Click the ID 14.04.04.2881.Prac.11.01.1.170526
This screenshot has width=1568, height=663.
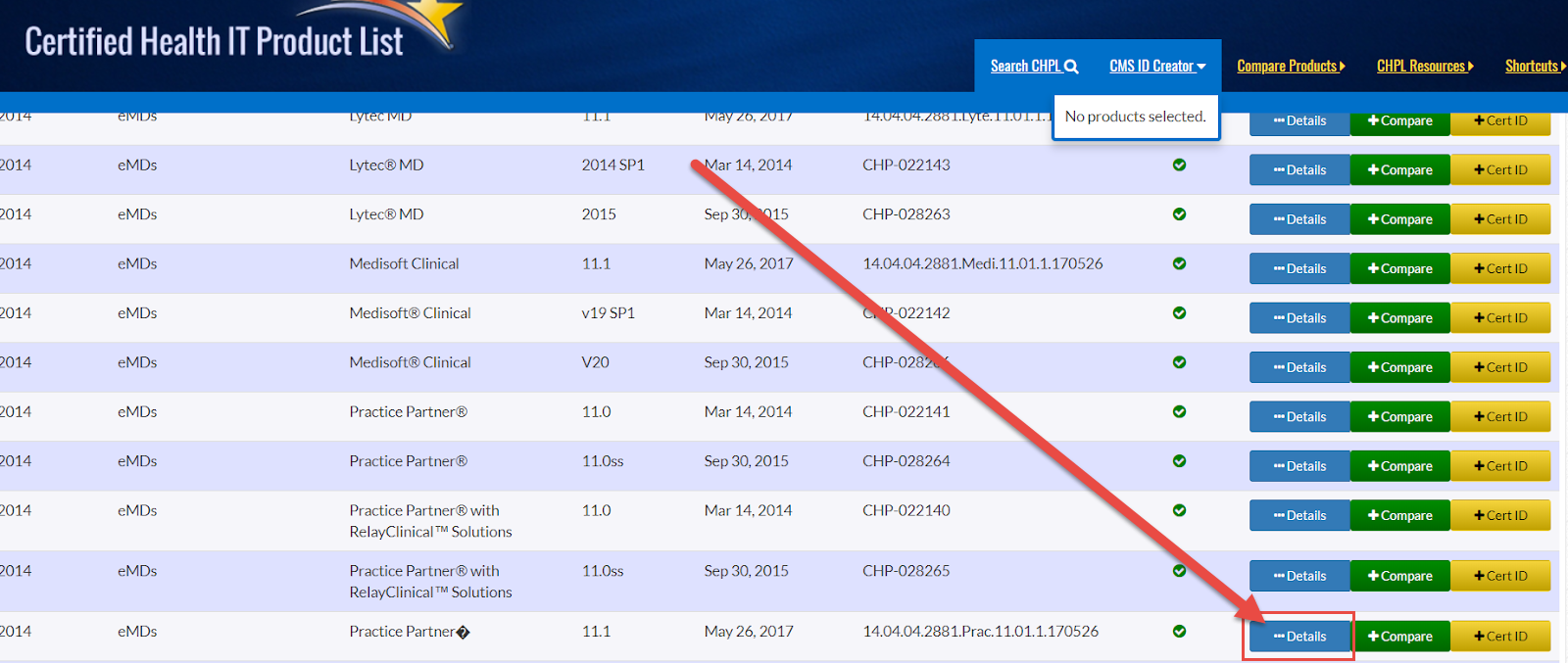[x=981, y=632]
